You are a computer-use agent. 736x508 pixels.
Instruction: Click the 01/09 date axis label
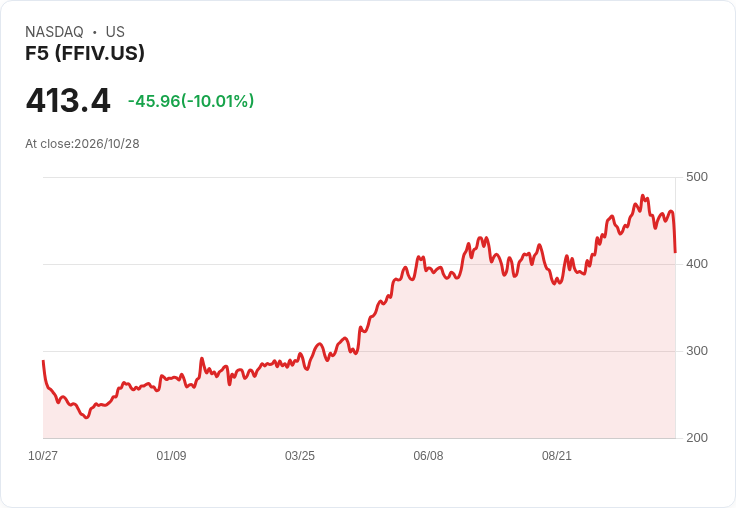coord(171,455)
